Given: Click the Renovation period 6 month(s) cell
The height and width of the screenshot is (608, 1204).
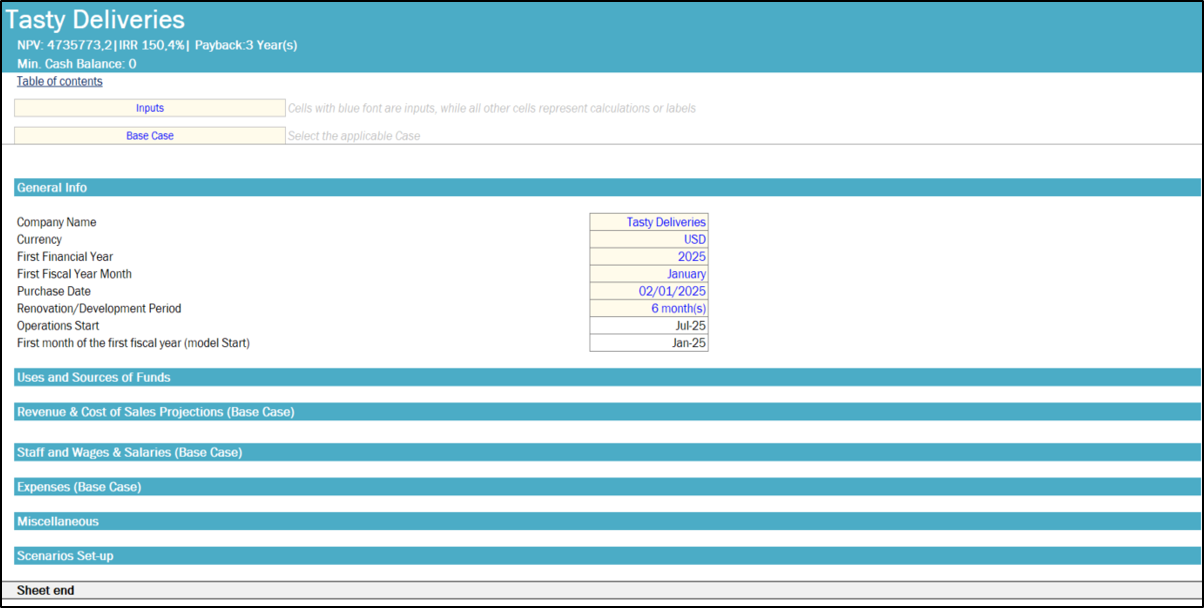Looking at the screenshot, I should [x=649, y=309].
